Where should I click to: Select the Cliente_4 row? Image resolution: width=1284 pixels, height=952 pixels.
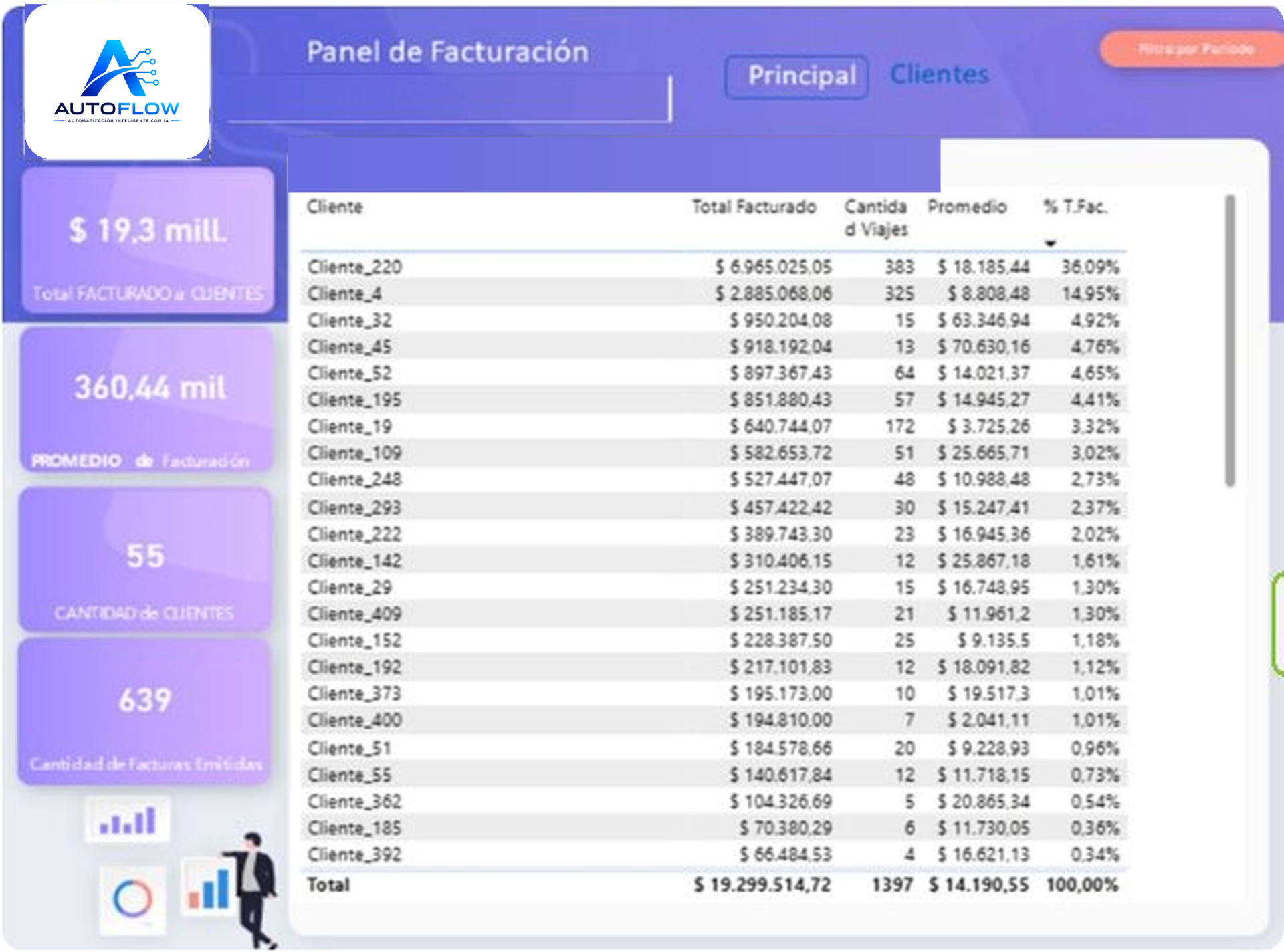point(714,293)
